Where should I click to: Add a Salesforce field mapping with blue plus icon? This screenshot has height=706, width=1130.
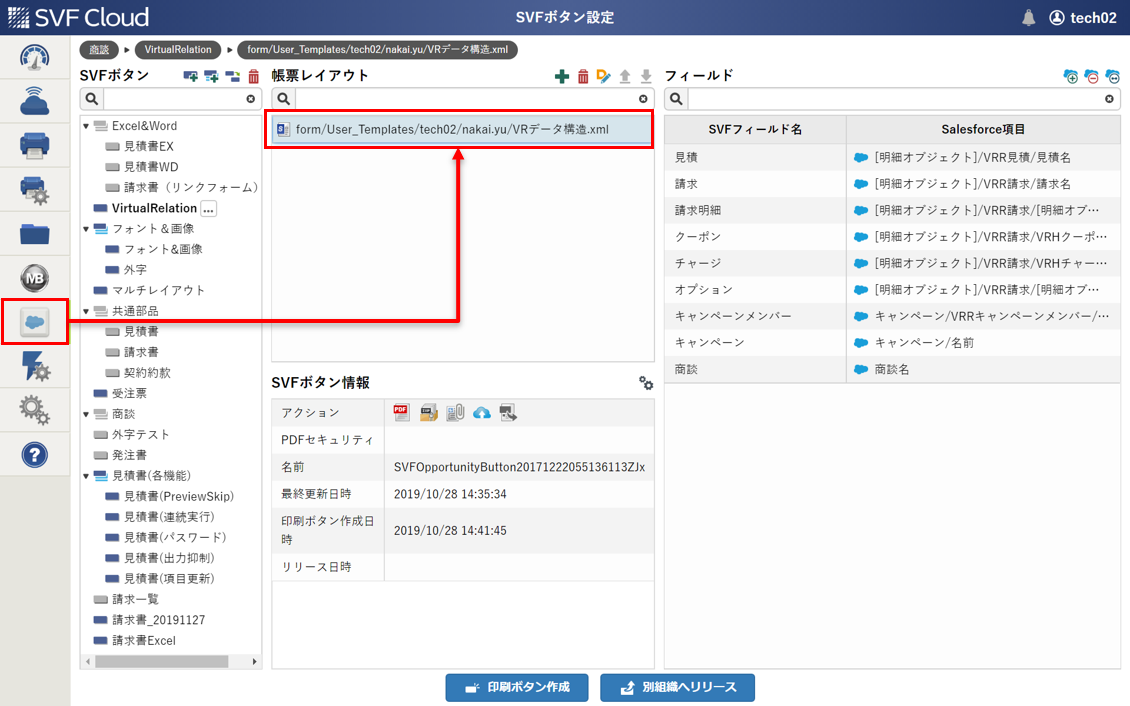[1070, 76]
